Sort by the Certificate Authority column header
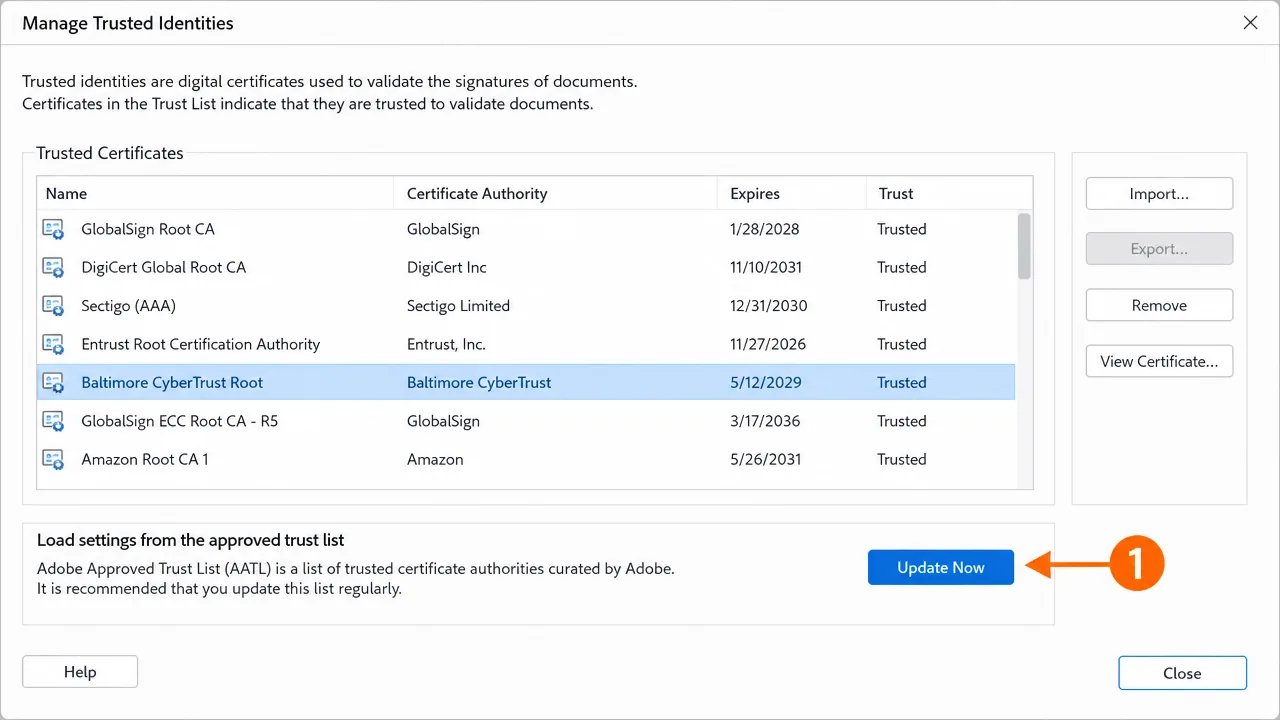The height and width of the screenshot is (720, 1280). pyautogui.click(x=555, y=194)
